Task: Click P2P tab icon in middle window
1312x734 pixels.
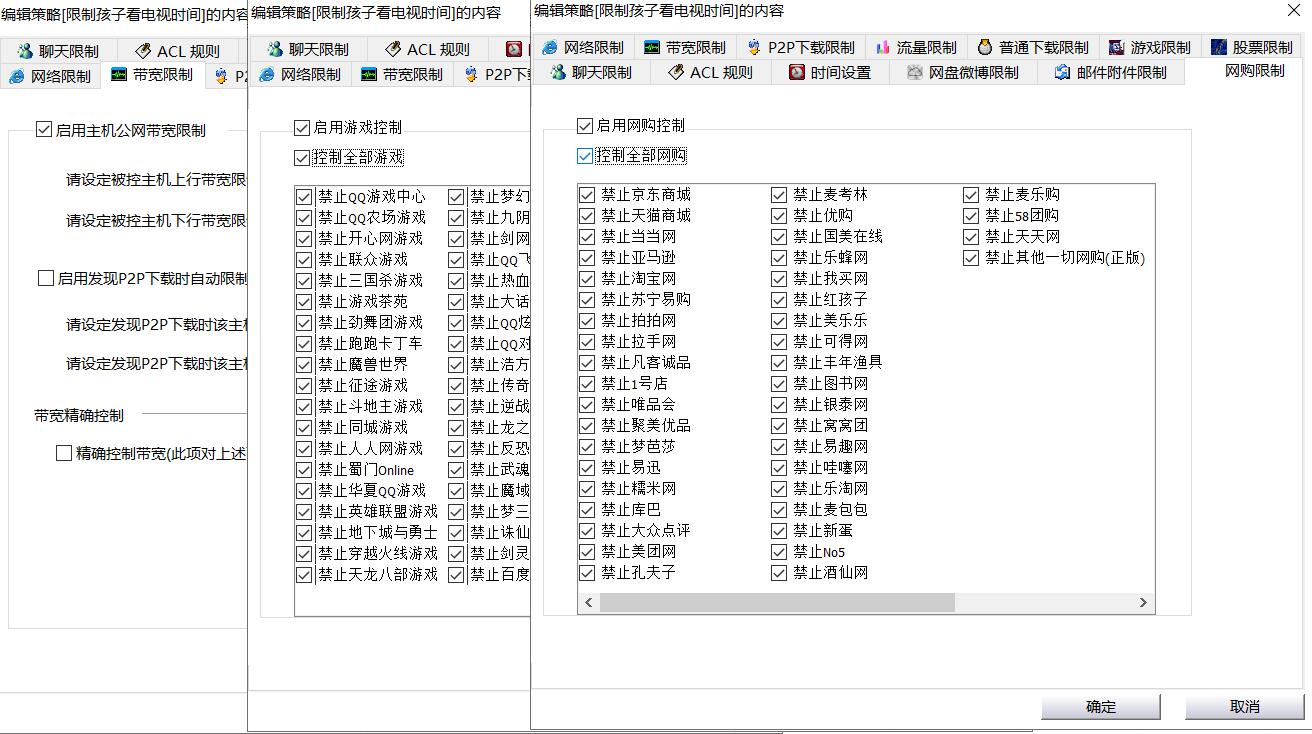Action: (x=472, y=74)
